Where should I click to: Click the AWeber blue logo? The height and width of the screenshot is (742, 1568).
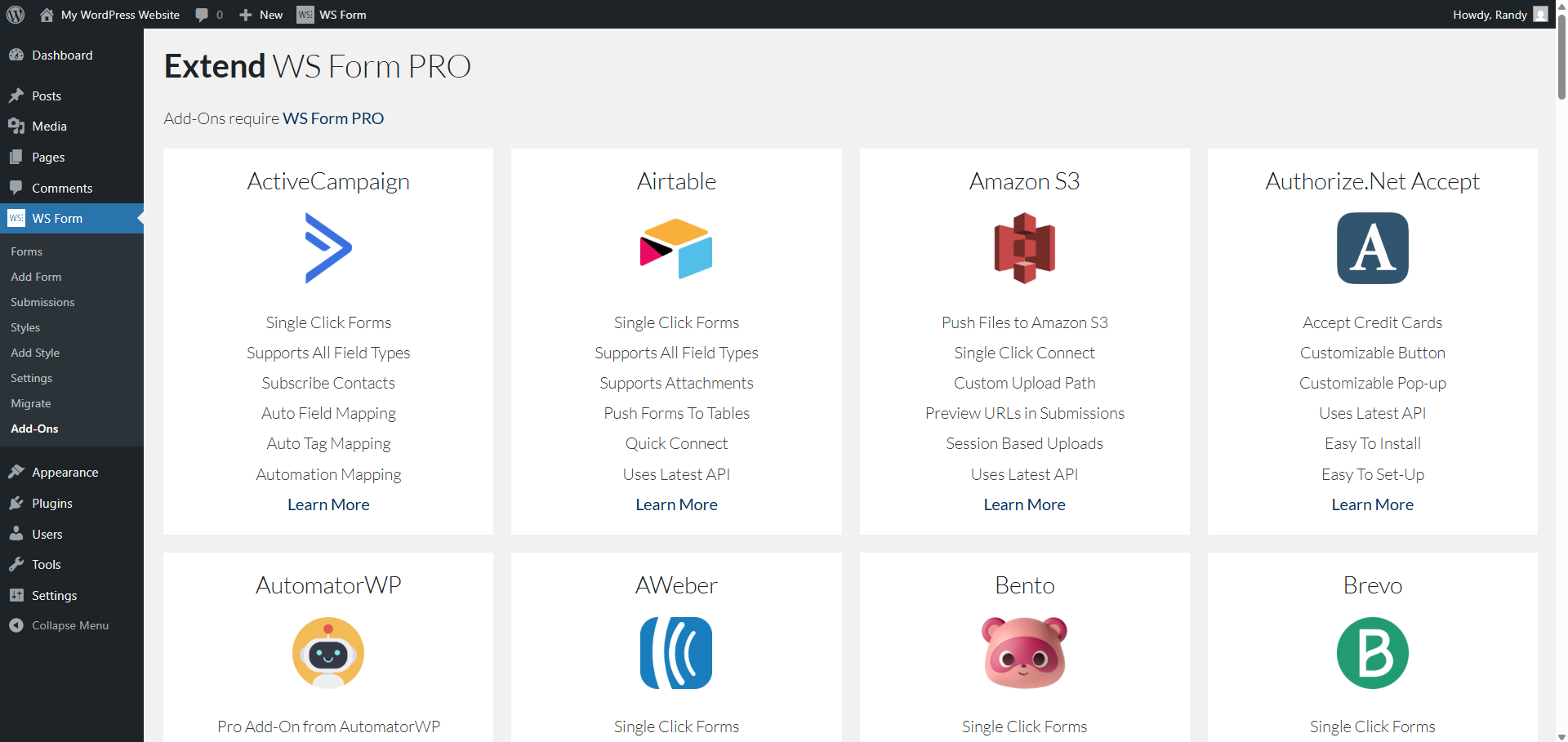point(676,652)
